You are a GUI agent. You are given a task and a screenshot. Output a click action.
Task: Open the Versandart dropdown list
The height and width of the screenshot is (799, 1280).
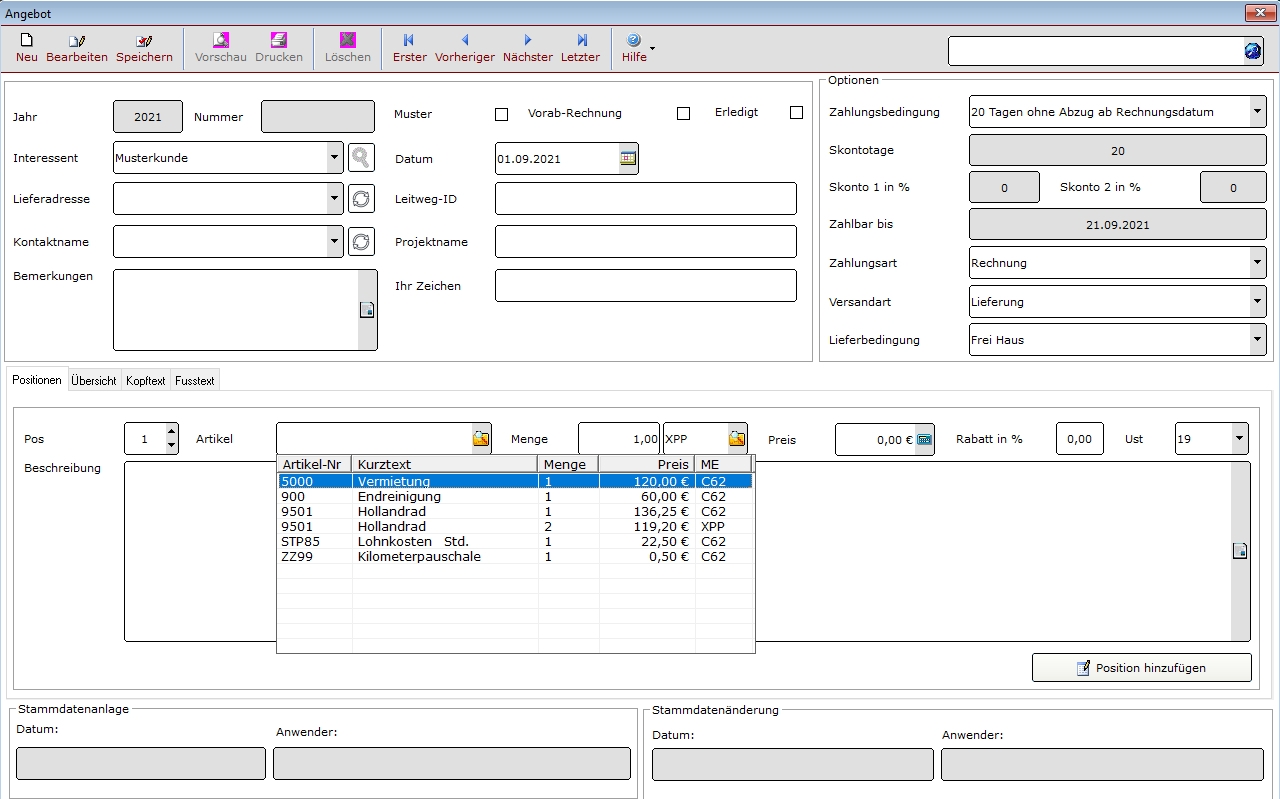(x=1257, y=301)
